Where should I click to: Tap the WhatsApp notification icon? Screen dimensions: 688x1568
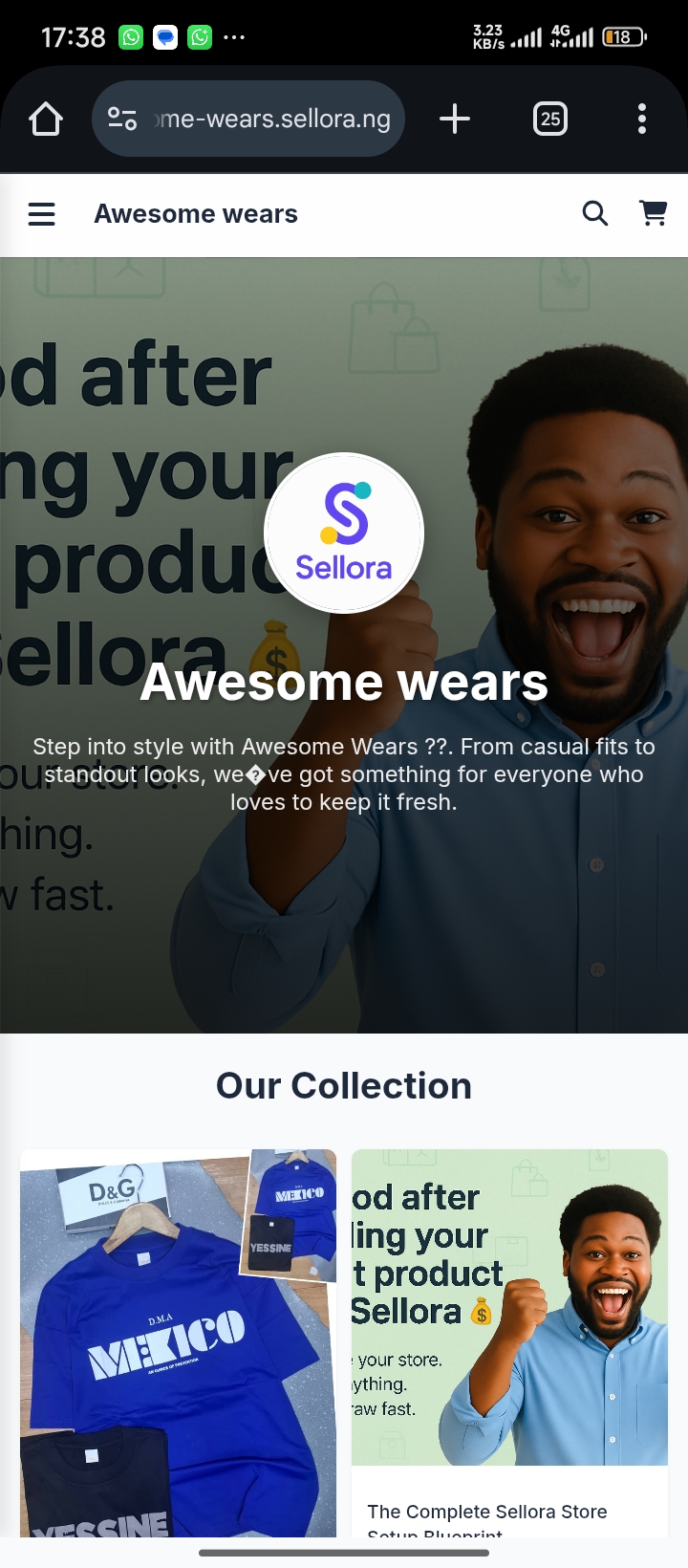coord(131,37)
